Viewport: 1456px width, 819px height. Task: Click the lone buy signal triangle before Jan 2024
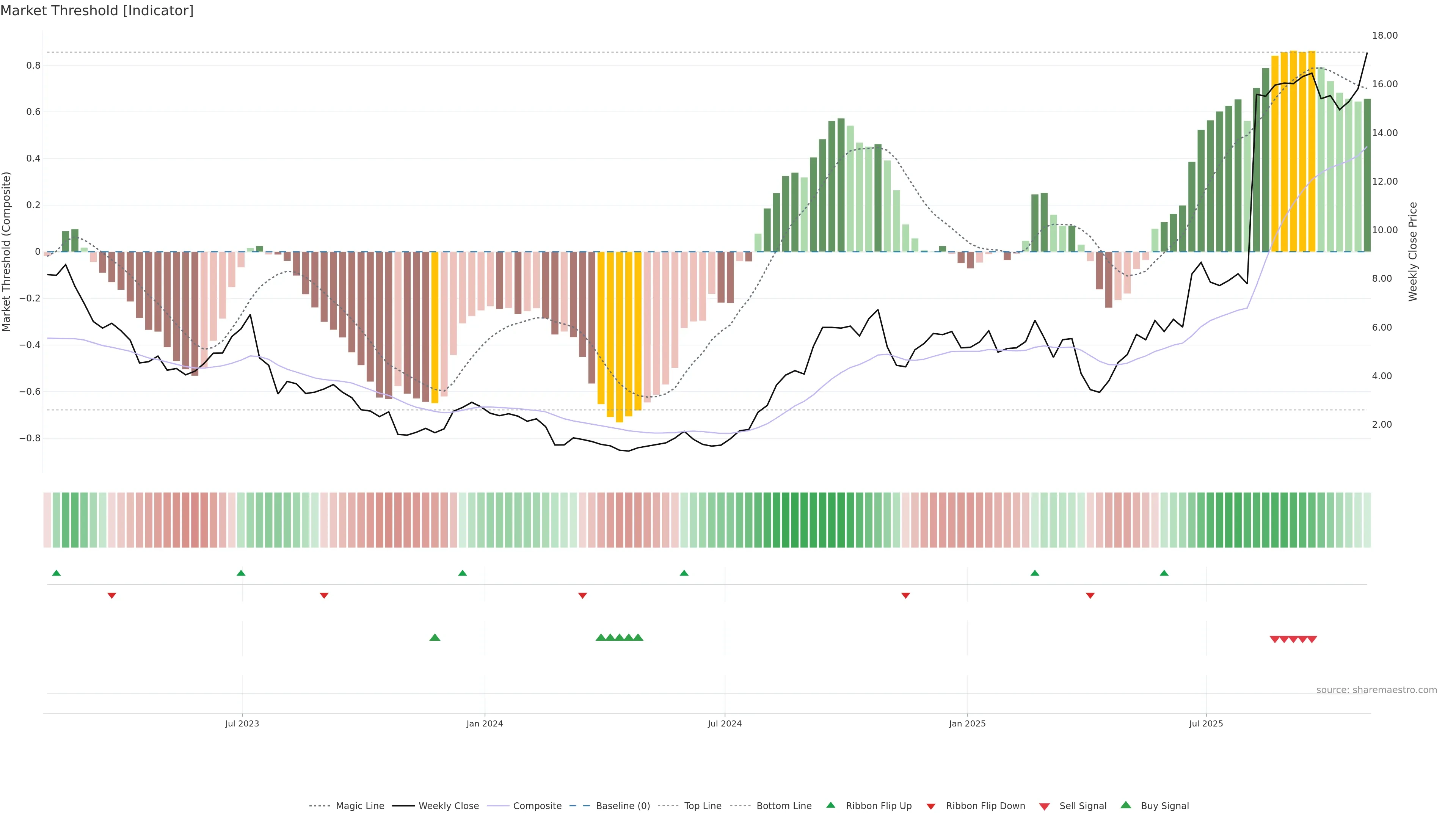435,637
